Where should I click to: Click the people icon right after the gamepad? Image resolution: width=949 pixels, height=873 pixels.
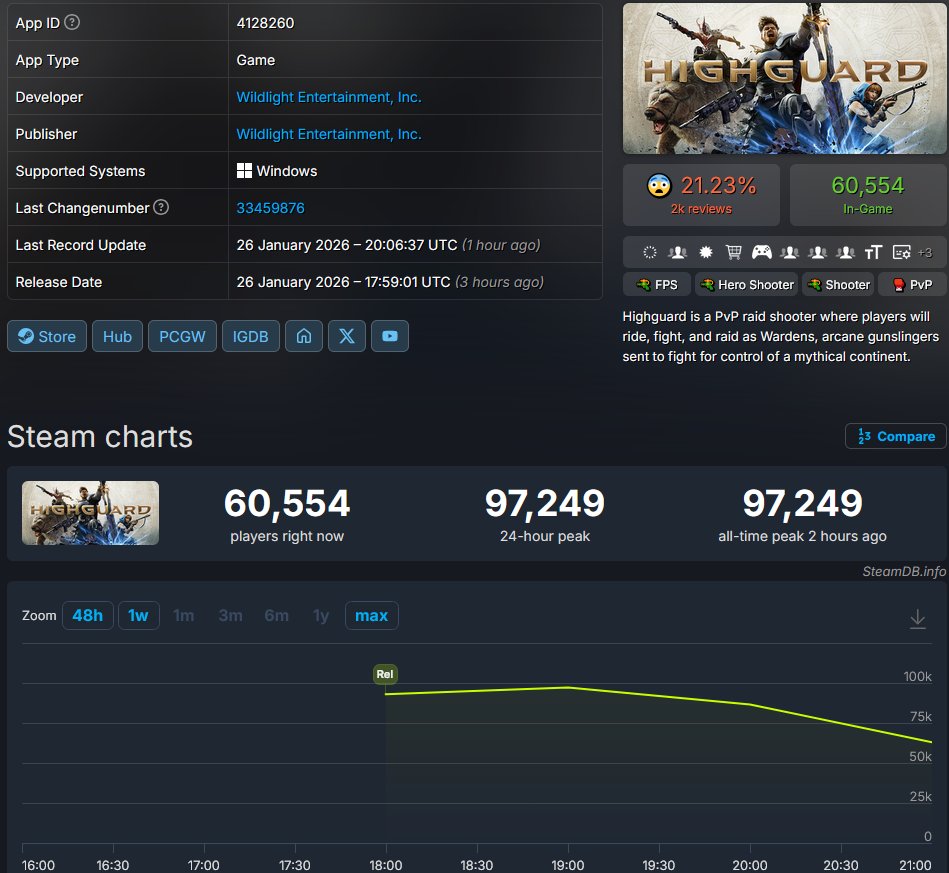[789, 252]
